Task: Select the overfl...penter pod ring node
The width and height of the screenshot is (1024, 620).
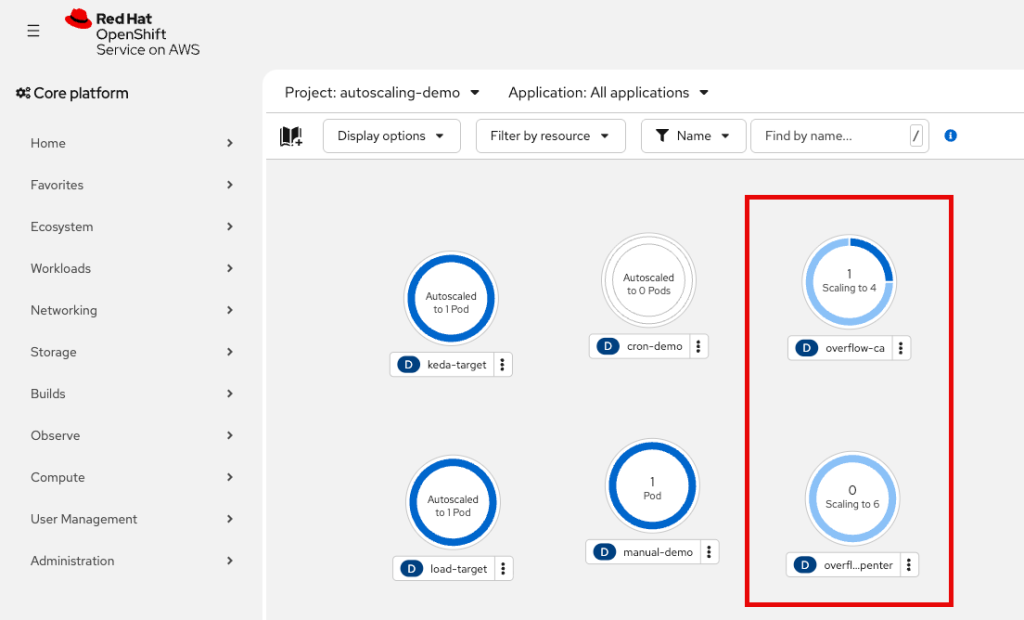Action: pyautogui.click(x=852, y=498)
